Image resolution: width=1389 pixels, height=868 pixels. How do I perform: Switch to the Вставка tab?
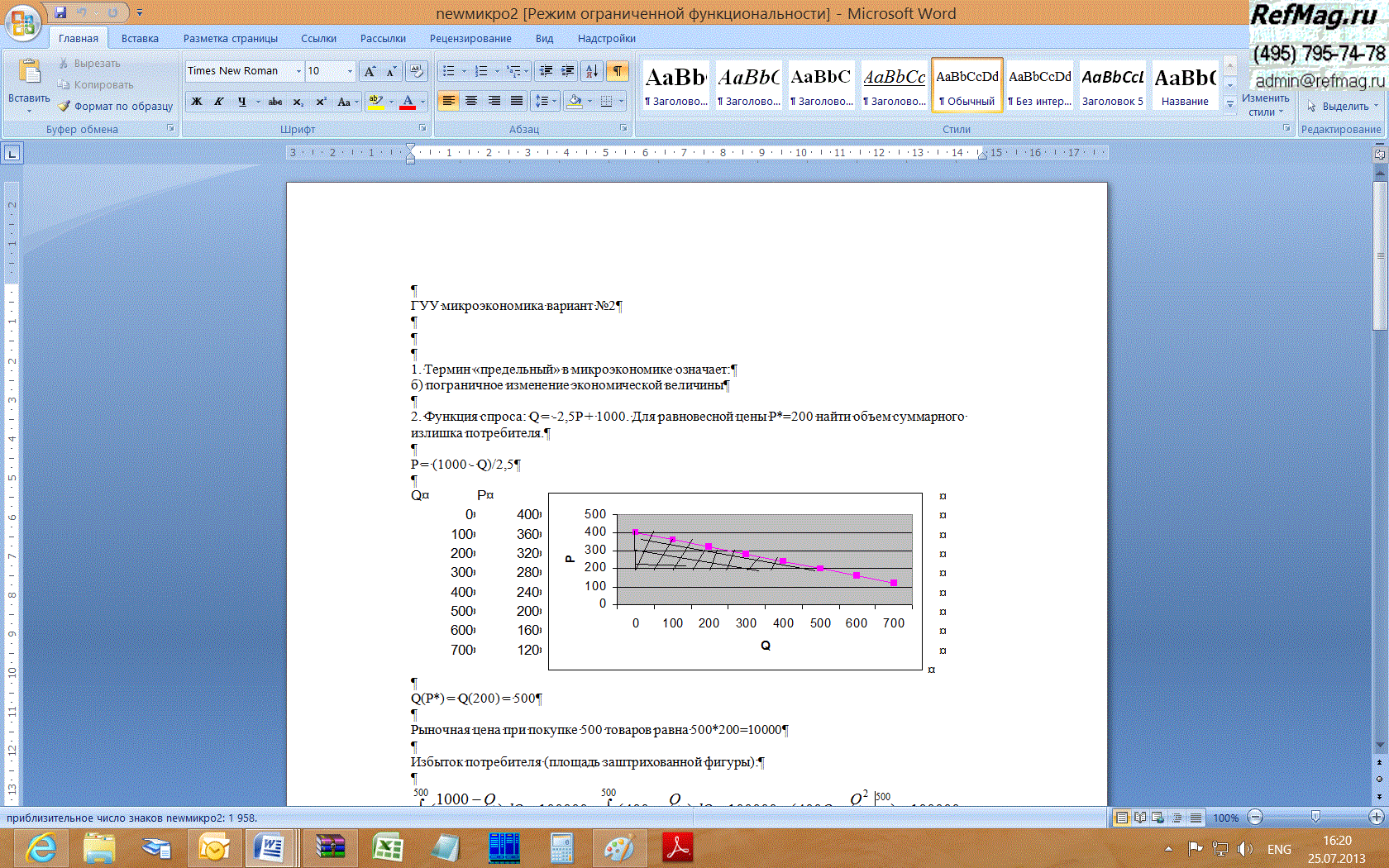140,38
